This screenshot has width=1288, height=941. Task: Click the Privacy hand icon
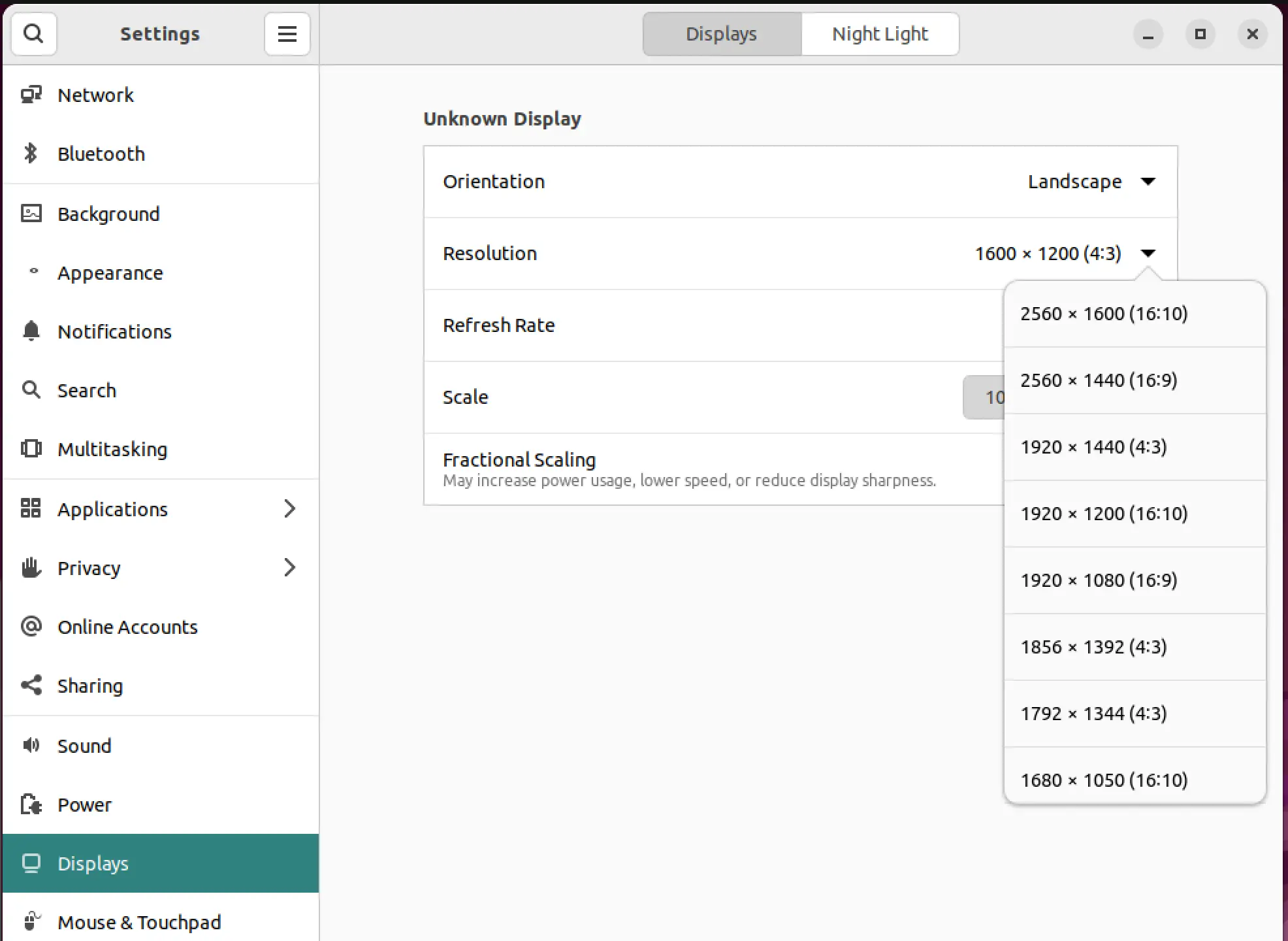pos(31,567)
